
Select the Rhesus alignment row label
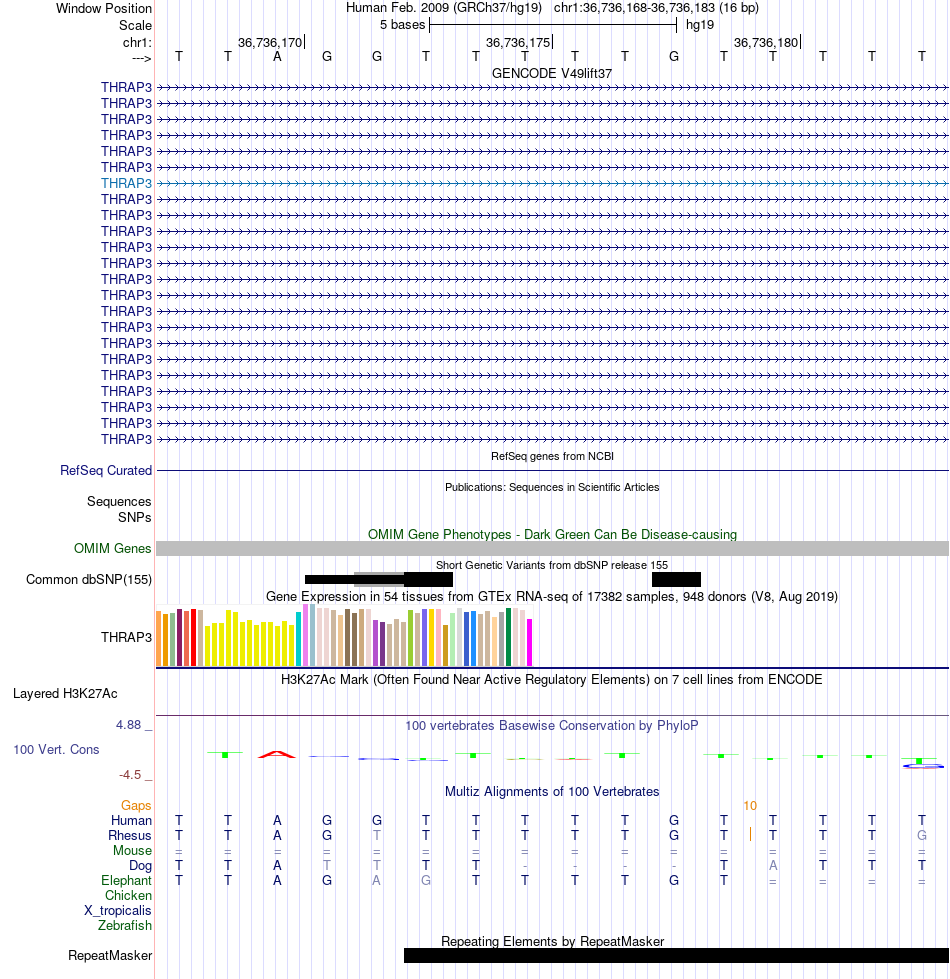click(129, 835)
